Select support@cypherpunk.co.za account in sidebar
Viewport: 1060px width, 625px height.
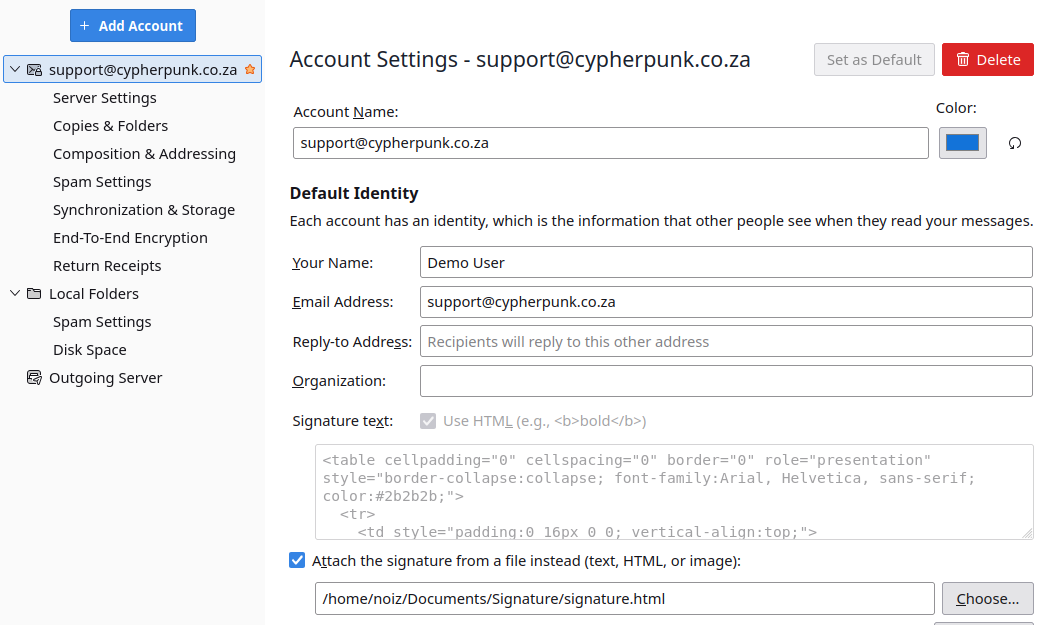tap(132, 70)
